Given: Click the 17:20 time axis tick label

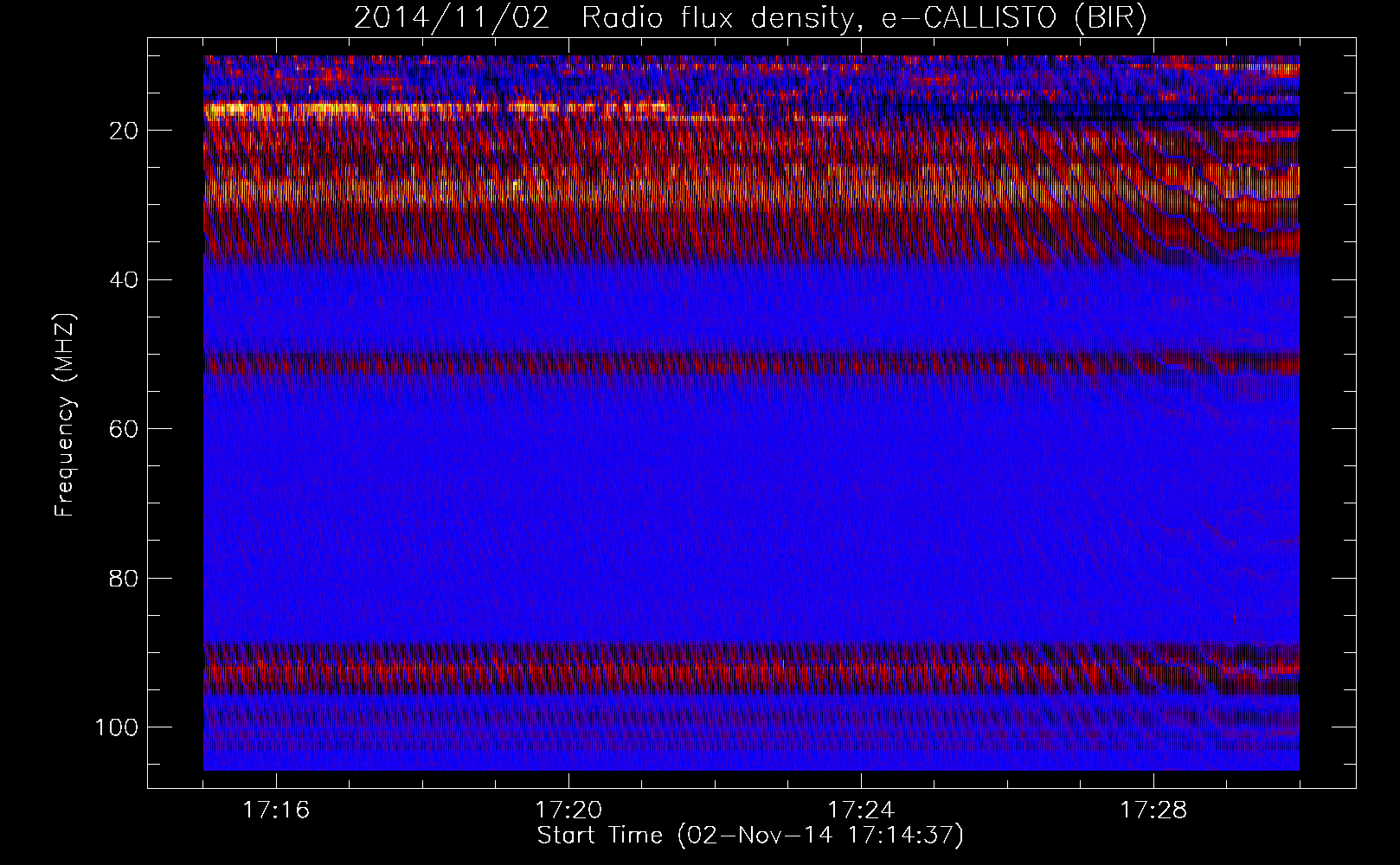Looking at the screenshot, I should (568, 810).
